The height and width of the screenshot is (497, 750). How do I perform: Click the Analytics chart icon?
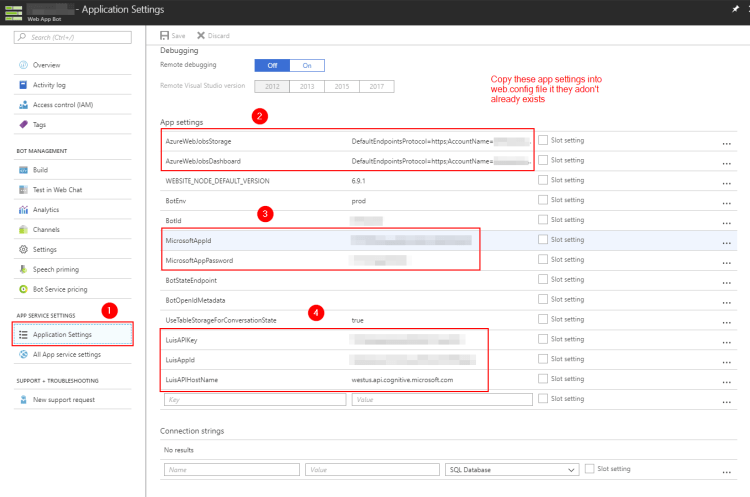[23, 210]
